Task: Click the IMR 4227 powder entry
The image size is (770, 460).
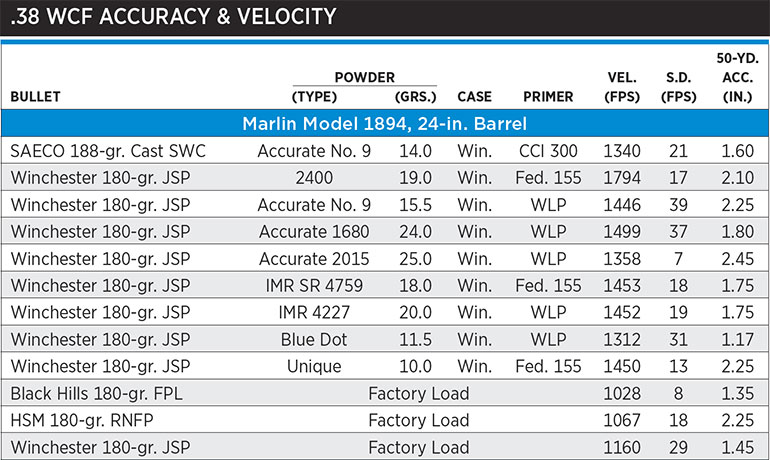Action: pyautogui.click(x=314, y=312)
